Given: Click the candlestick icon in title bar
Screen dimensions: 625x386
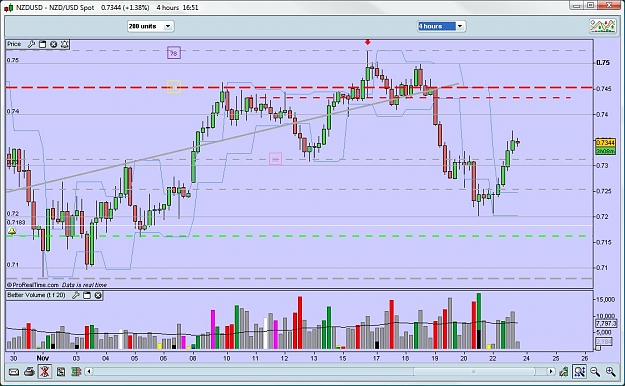Looking at the screenshot, I should pos(9,8).
